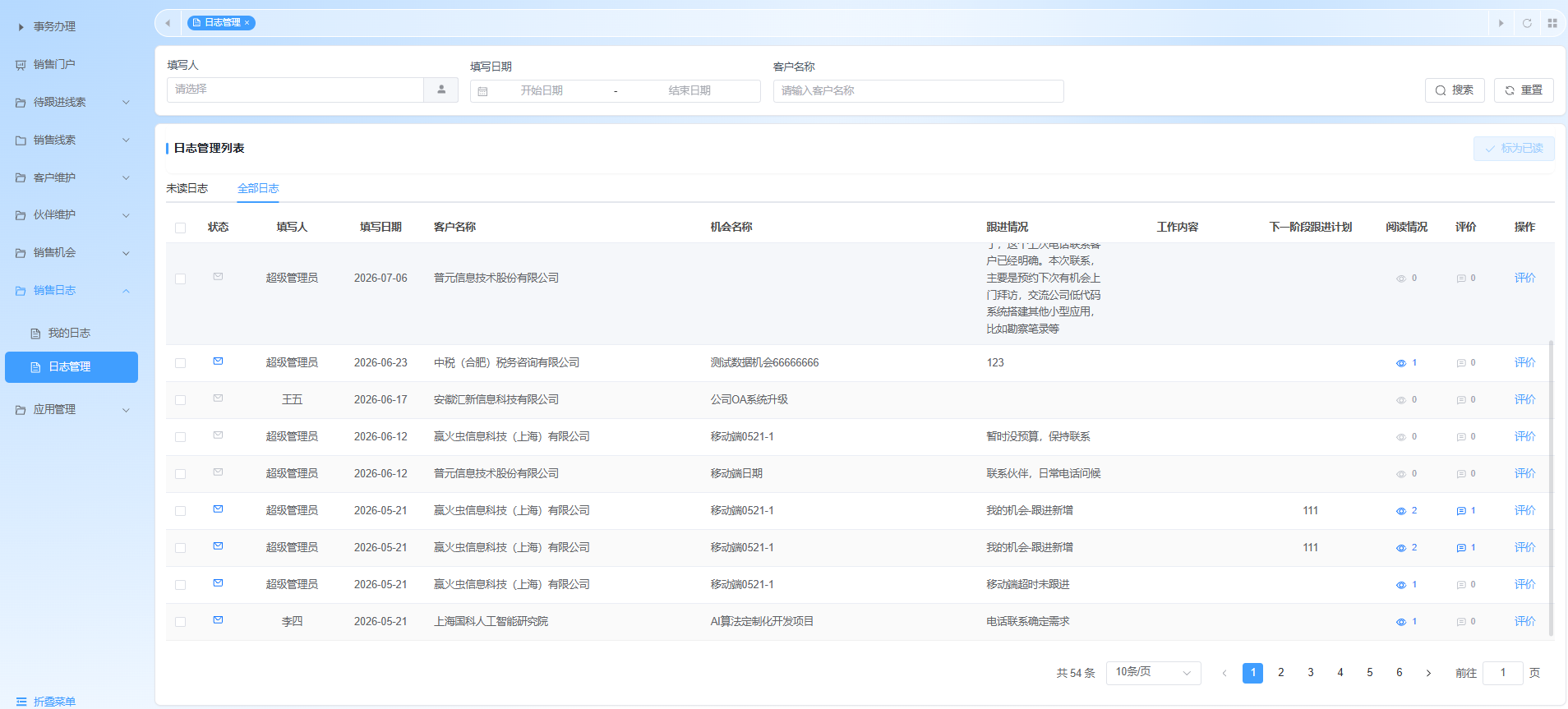Click the 标为已读 button

1514,149
